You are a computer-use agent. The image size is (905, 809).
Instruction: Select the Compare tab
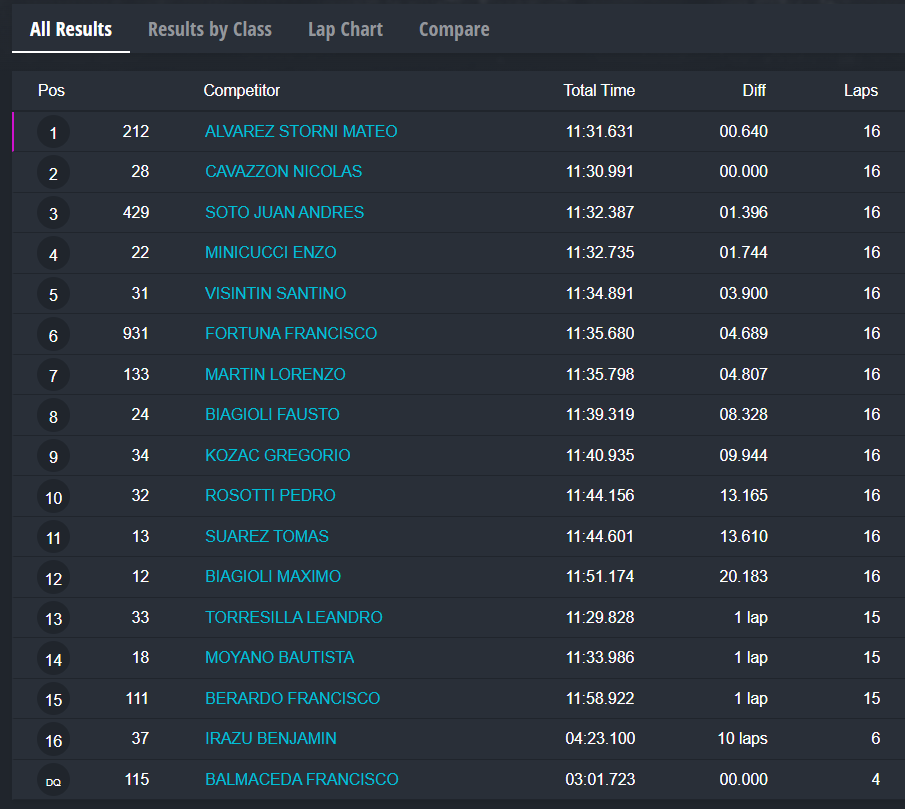click(x=454, y=29)
